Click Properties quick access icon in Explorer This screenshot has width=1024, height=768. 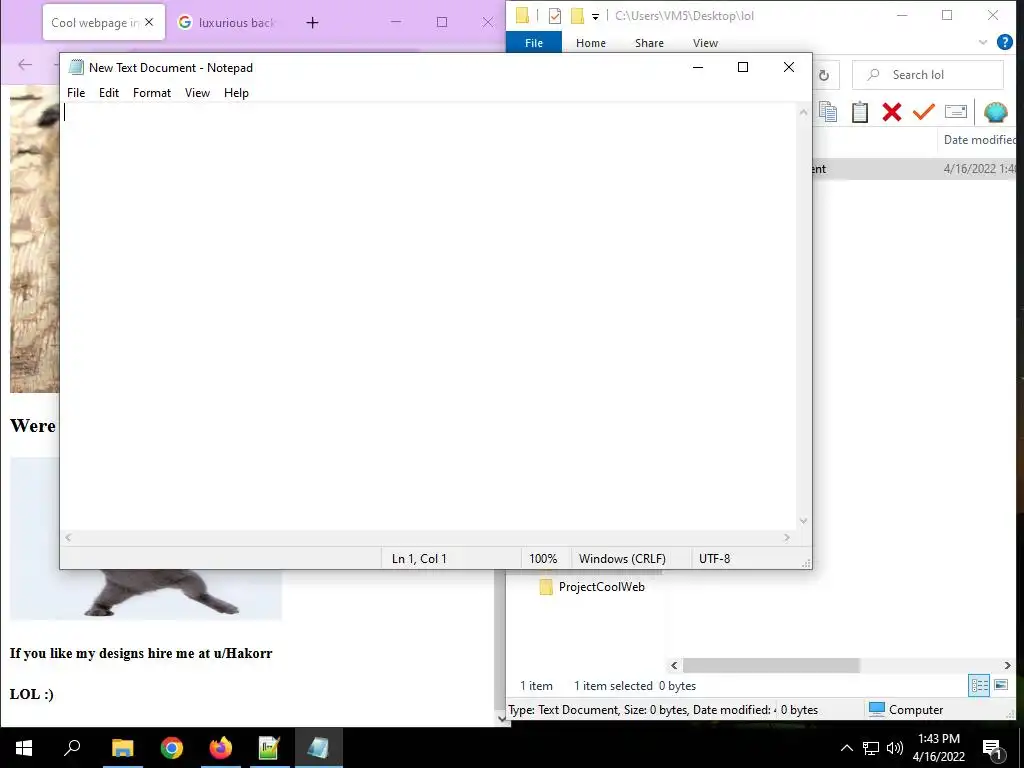click(554, 16)
